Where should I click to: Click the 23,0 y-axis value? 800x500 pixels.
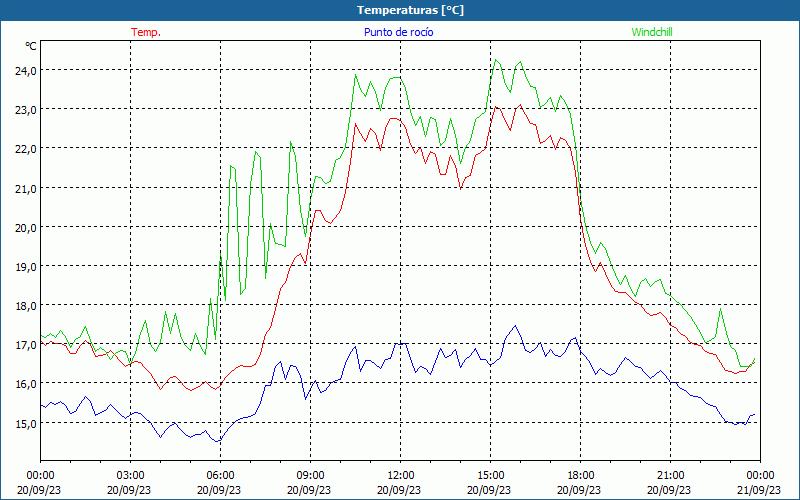click(25, 110)
